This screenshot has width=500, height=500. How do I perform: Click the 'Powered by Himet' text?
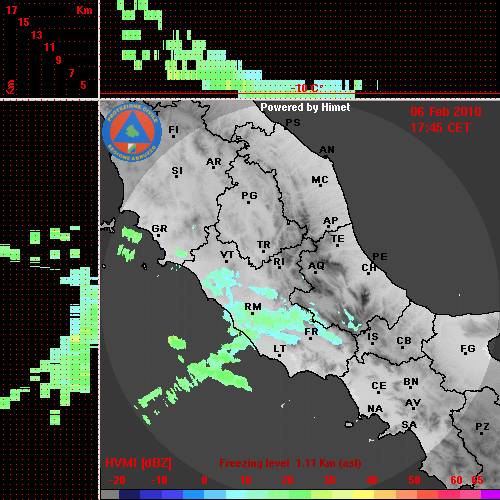[305, 107]
